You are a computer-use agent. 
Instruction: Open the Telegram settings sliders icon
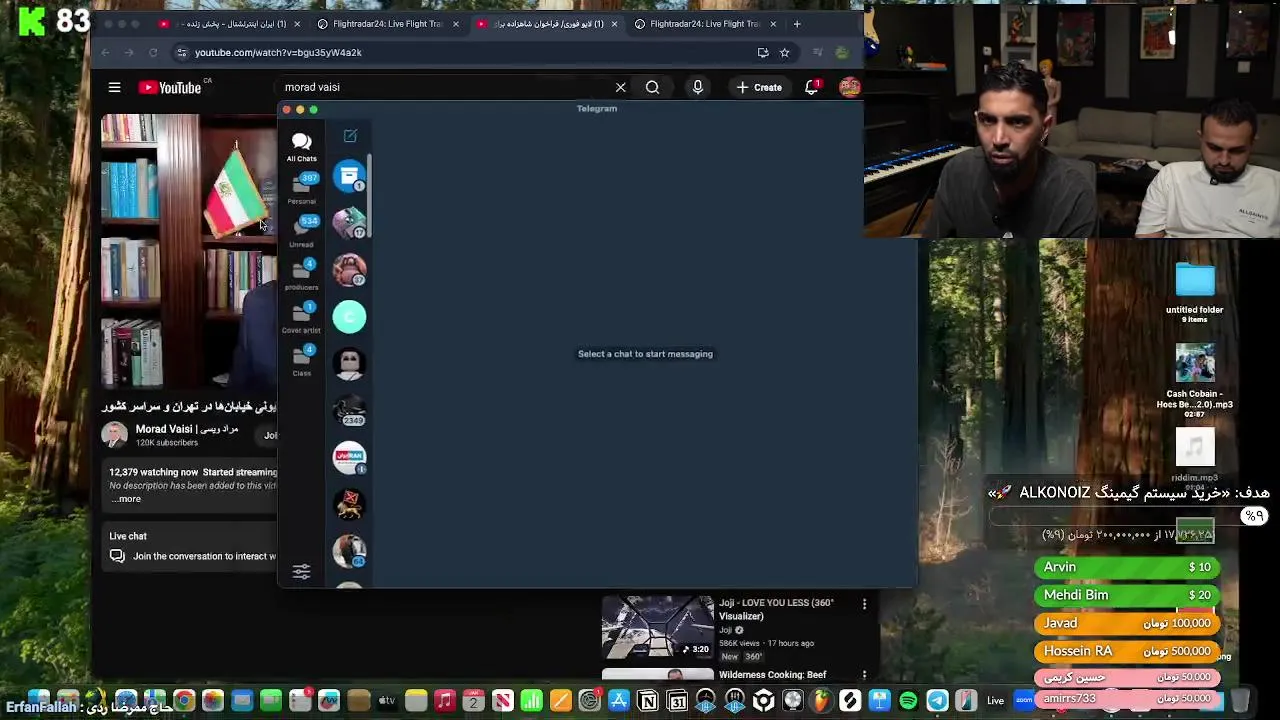coord(301,572)
